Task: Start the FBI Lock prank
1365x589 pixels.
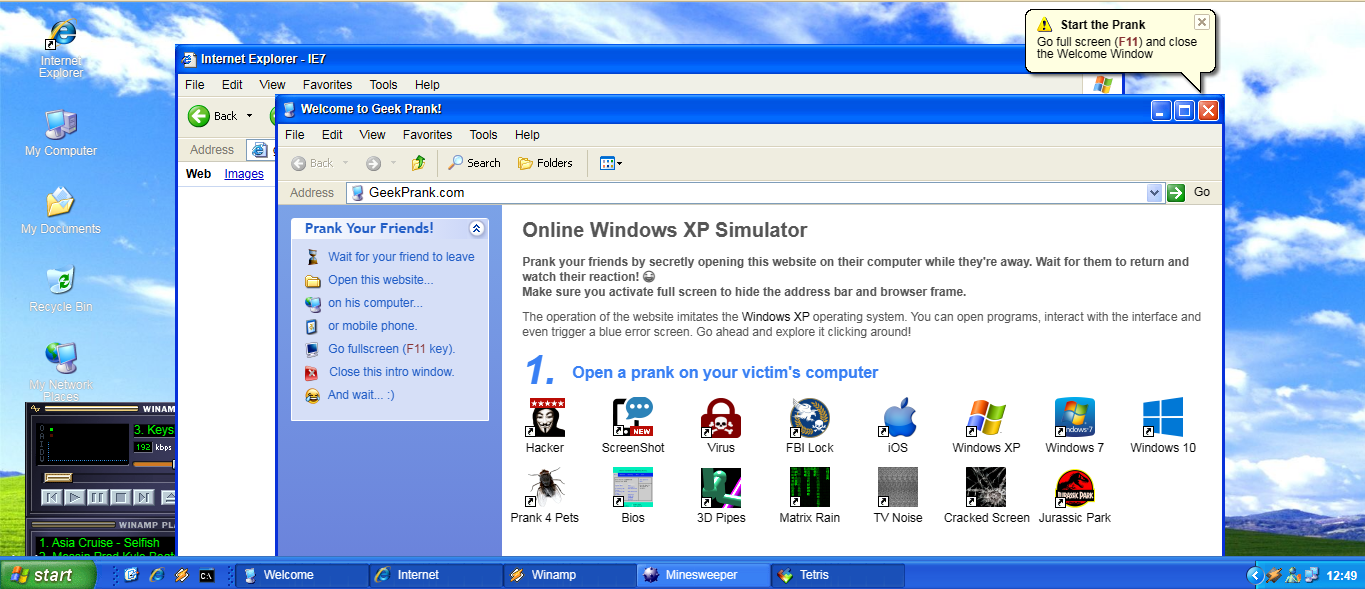Action: pyautogui.click(x=809, y=425)
